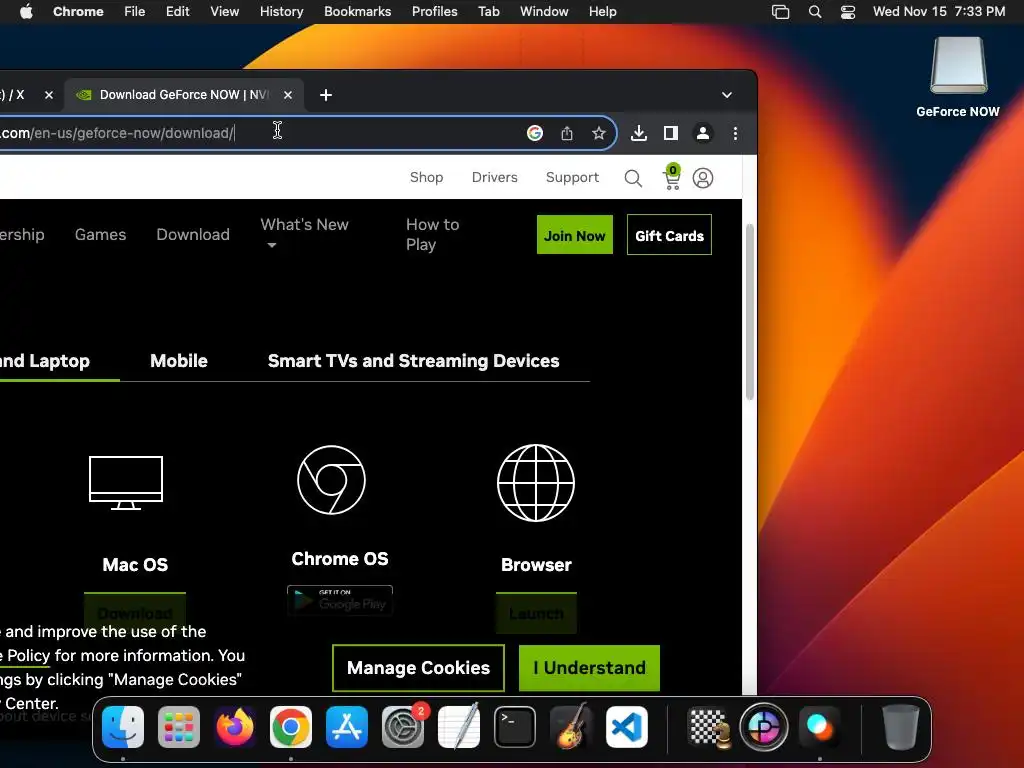Share this page via address bar icon

pos(567,133)
